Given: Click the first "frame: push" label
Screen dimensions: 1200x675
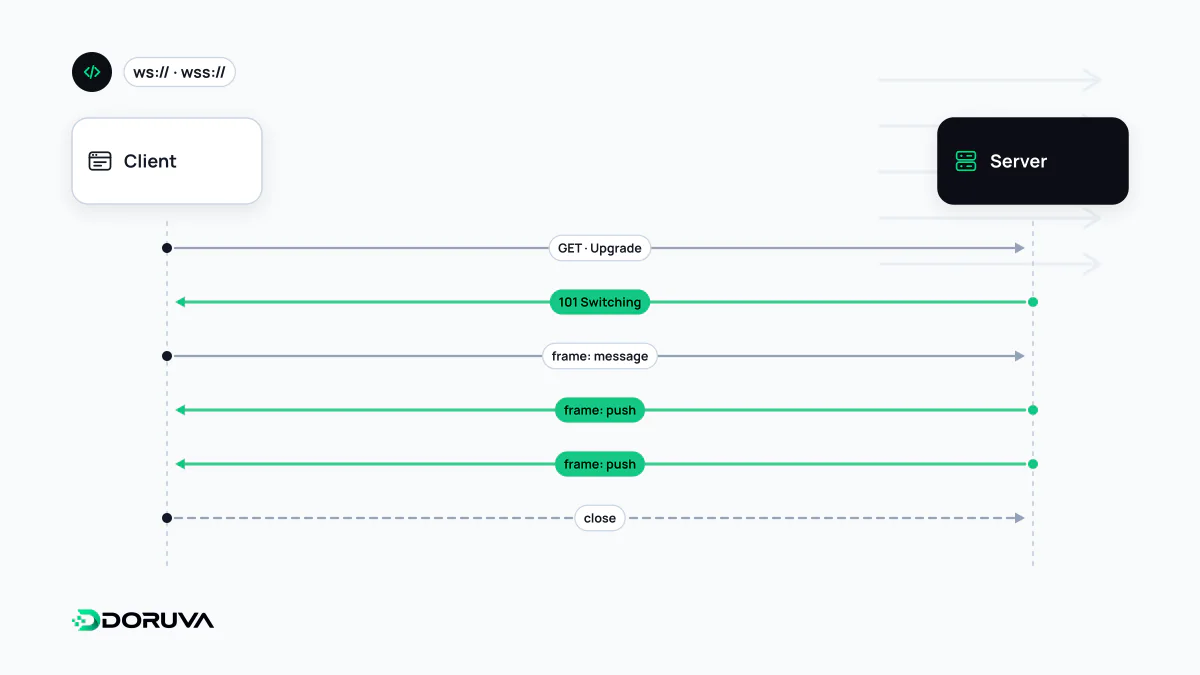Looking at the screenshot, I should click(600, 410).
